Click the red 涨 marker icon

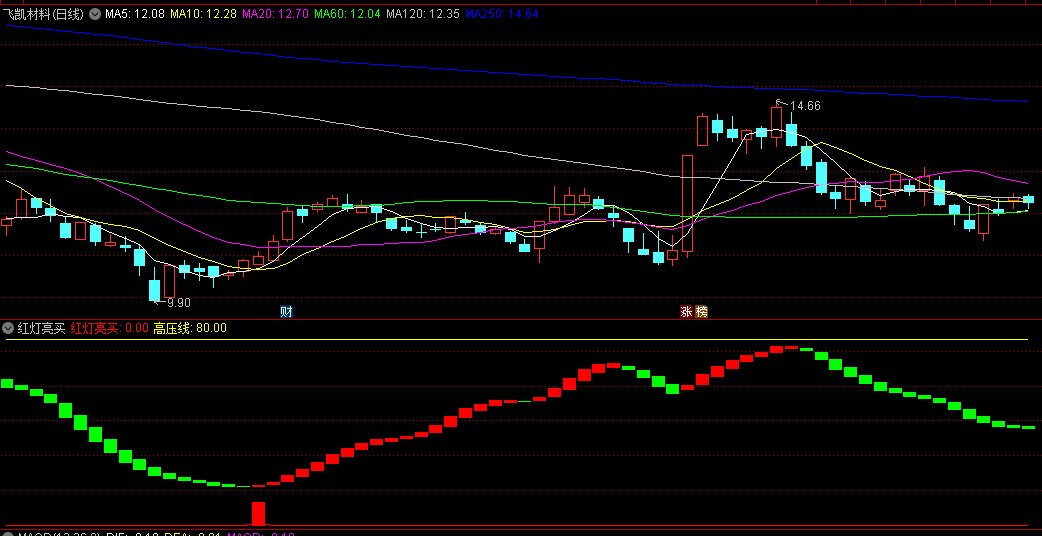pyautogui.click(x=686, y=312)
